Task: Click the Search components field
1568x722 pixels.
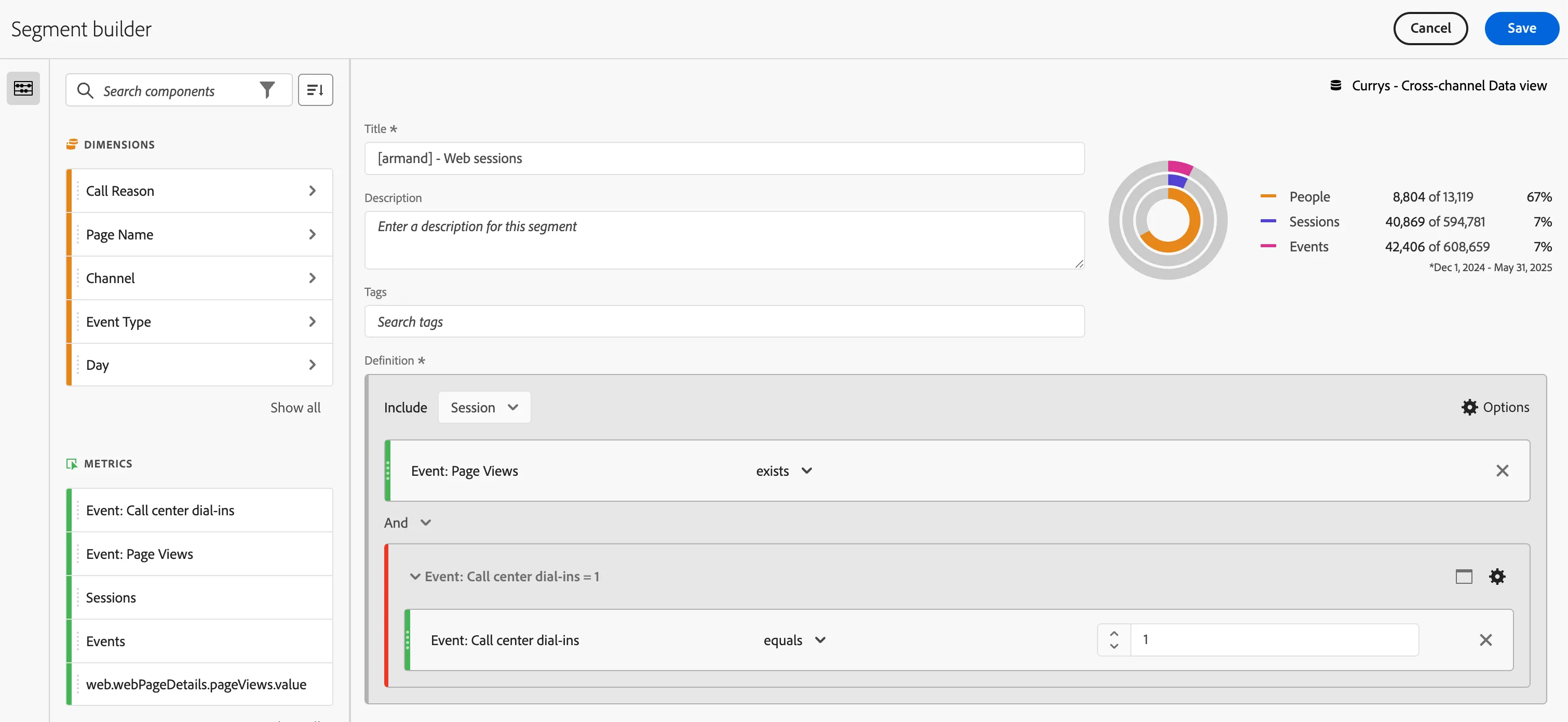Action: click(x=179, y=91)
